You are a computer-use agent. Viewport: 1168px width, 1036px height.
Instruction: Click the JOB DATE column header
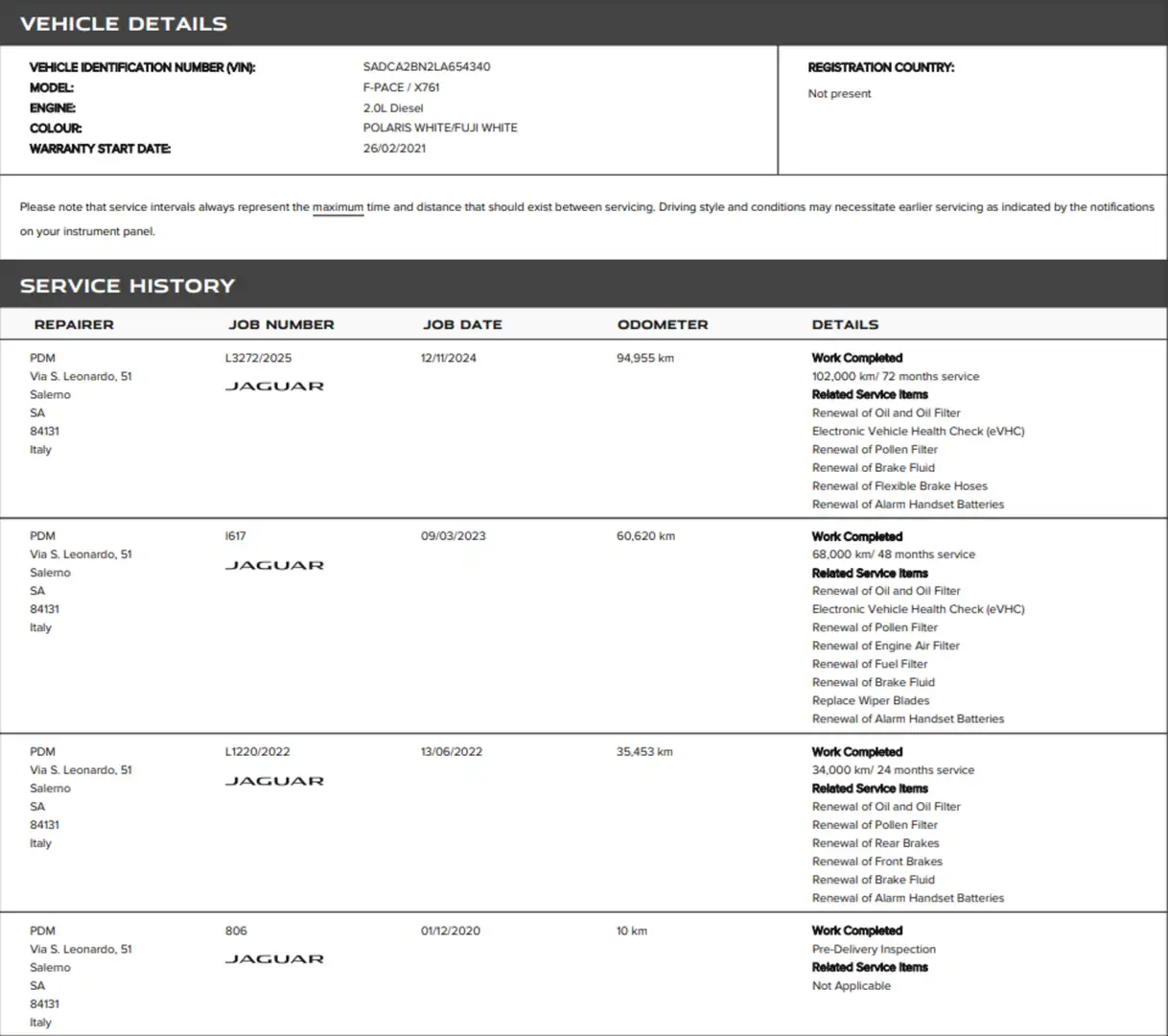point(462,325)
